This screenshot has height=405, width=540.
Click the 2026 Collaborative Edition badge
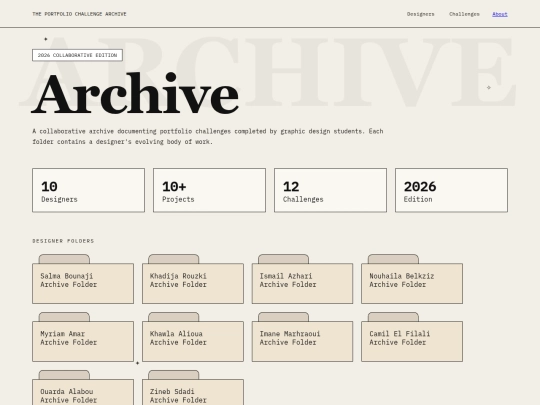(x=77, y=55)
